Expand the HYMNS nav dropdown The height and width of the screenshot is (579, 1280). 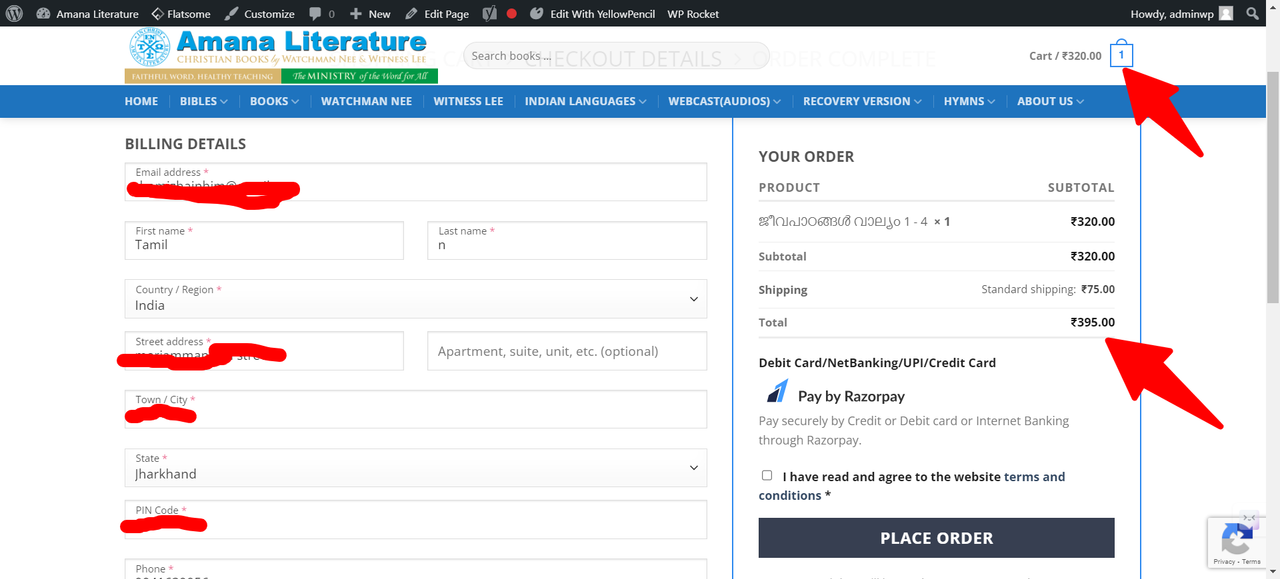click(969, 101)
